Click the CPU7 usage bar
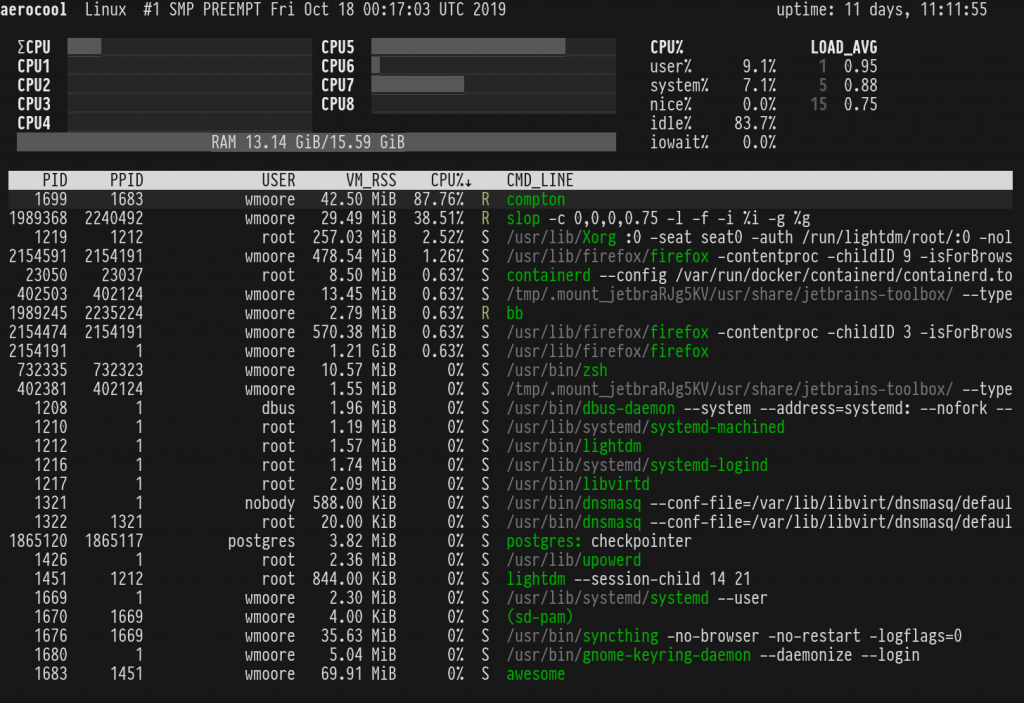Screen dimensions: 1024x703 (x=493, y=84)
